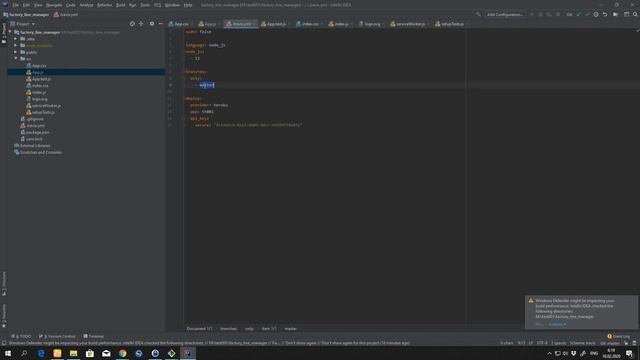Switch to the index.js editor tab

click(x=340, y=24)
